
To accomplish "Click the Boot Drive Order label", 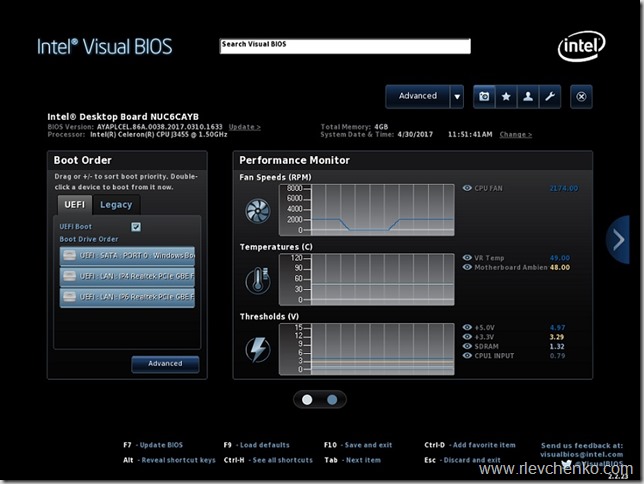I will click(x=89, y=239).
